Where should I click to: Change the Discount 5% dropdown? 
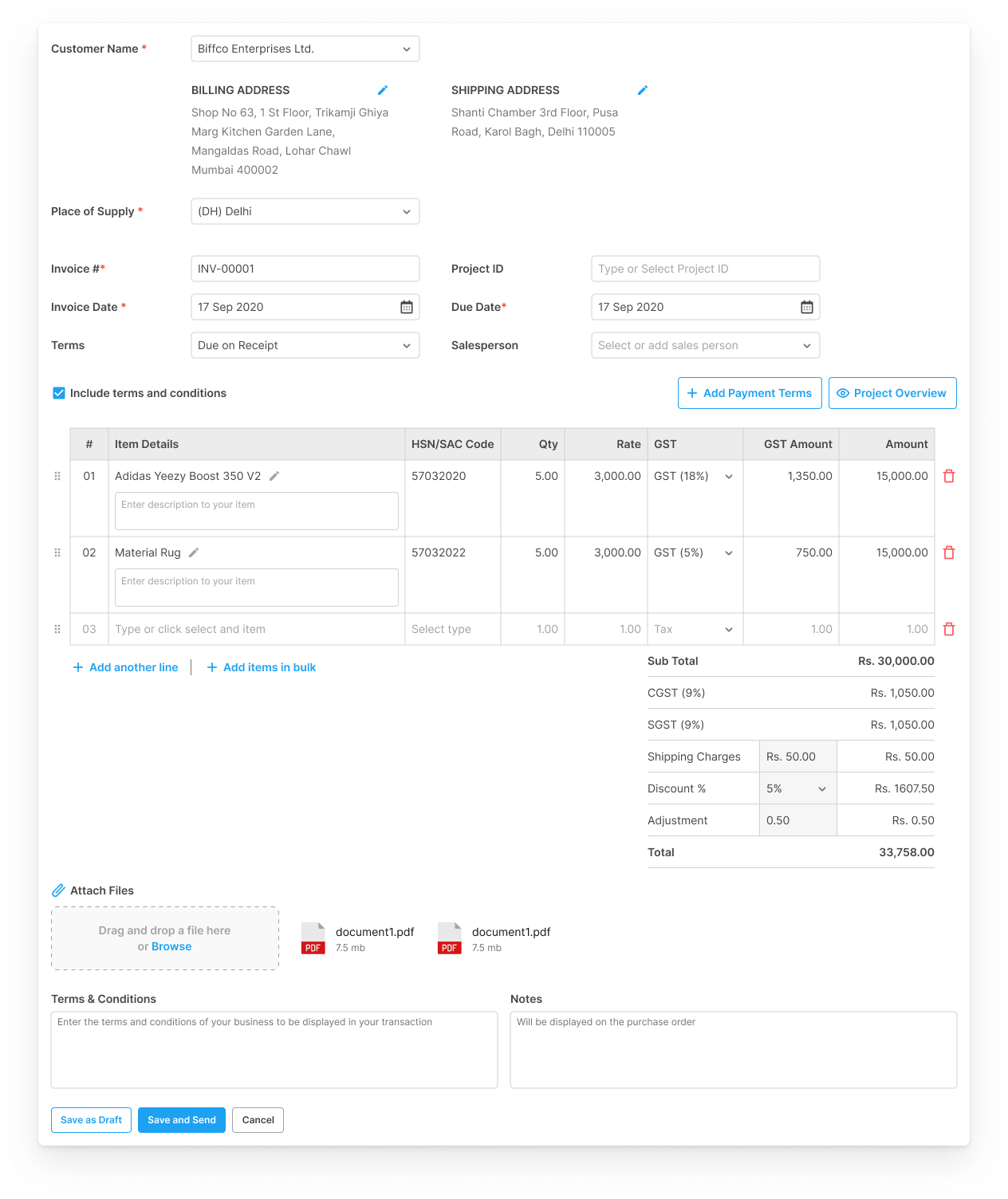(797, 788)
